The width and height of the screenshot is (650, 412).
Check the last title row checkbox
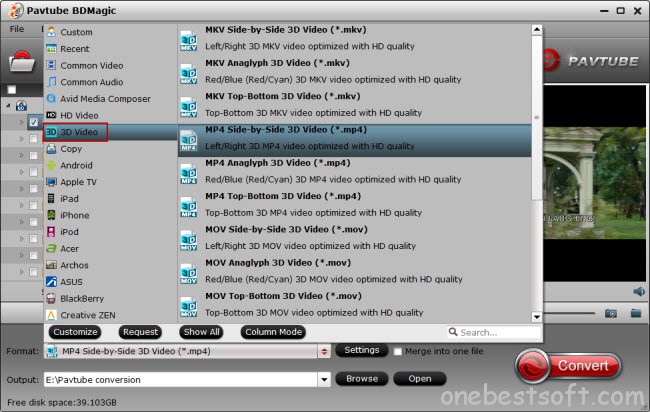point(34,272)
